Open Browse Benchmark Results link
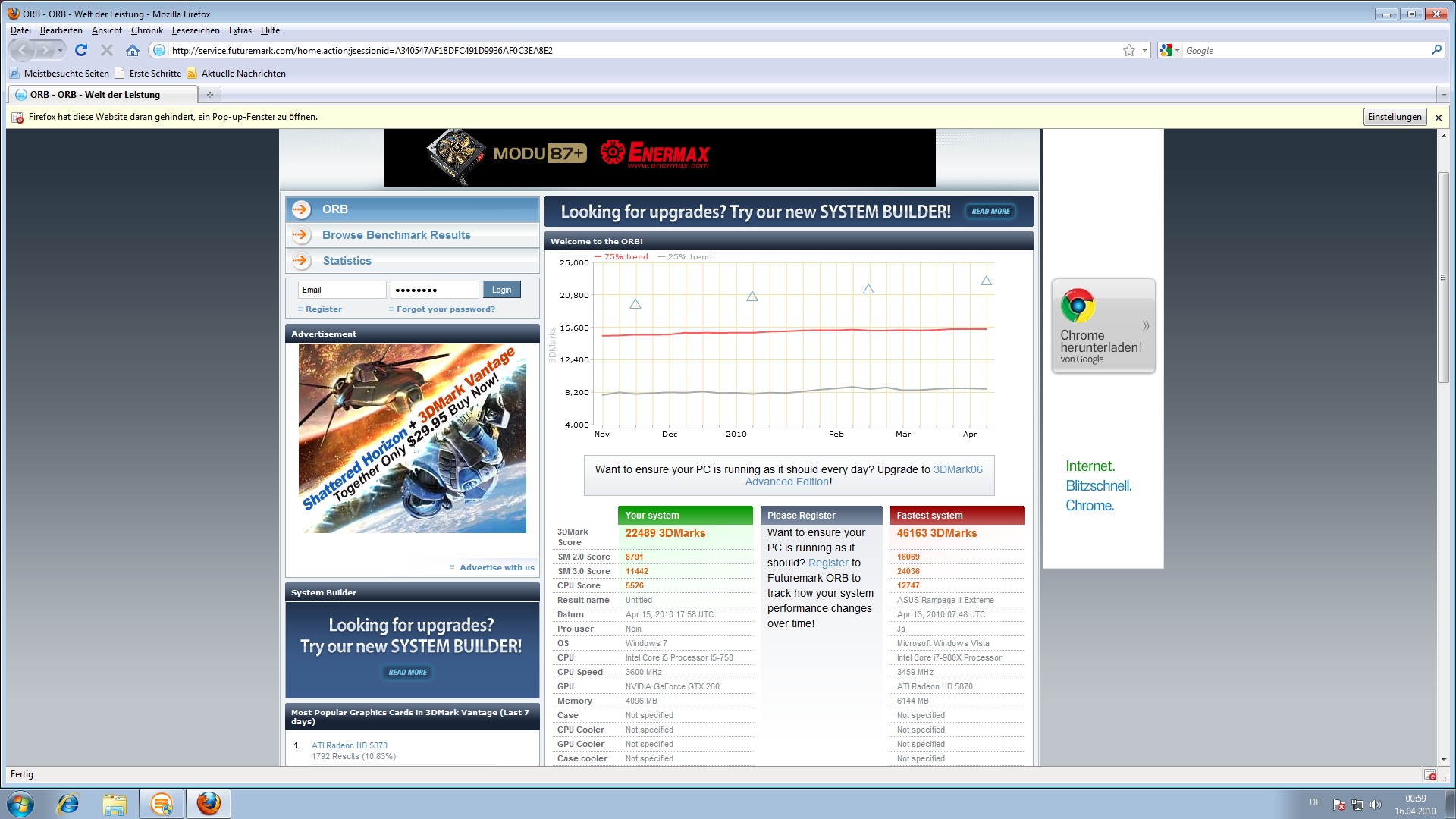1456x819 pixels. (x=396, y=235)
